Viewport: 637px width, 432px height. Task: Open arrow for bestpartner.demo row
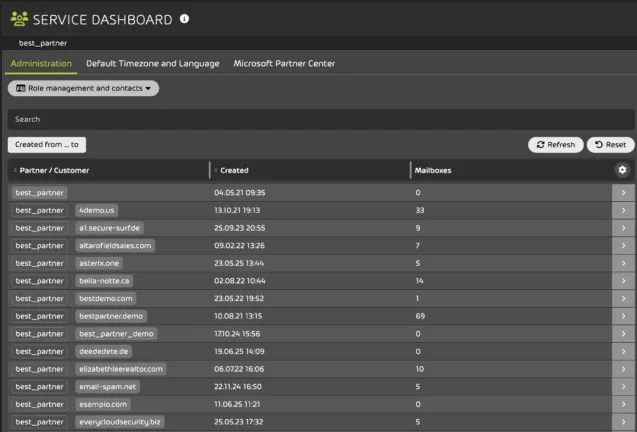tap(623, 316)
